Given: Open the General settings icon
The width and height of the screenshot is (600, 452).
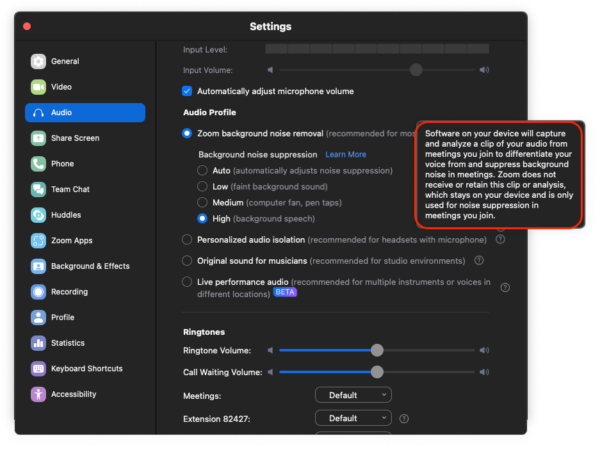Looking at the screenshot, I should 38,61.
